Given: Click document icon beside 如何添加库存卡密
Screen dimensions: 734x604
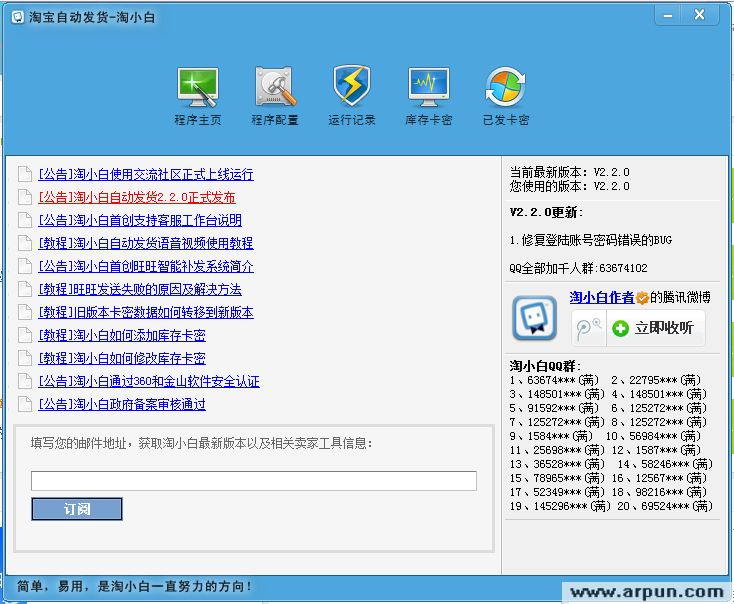Looking at the screenshot, I should [x=25, y=335].
